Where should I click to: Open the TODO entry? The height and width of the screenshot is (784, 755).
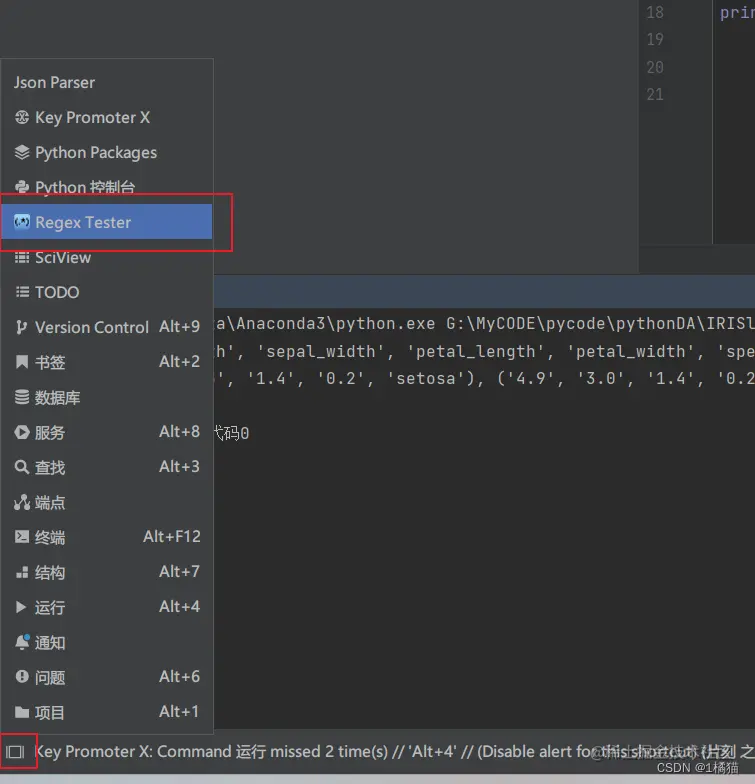tap(106, 292)
